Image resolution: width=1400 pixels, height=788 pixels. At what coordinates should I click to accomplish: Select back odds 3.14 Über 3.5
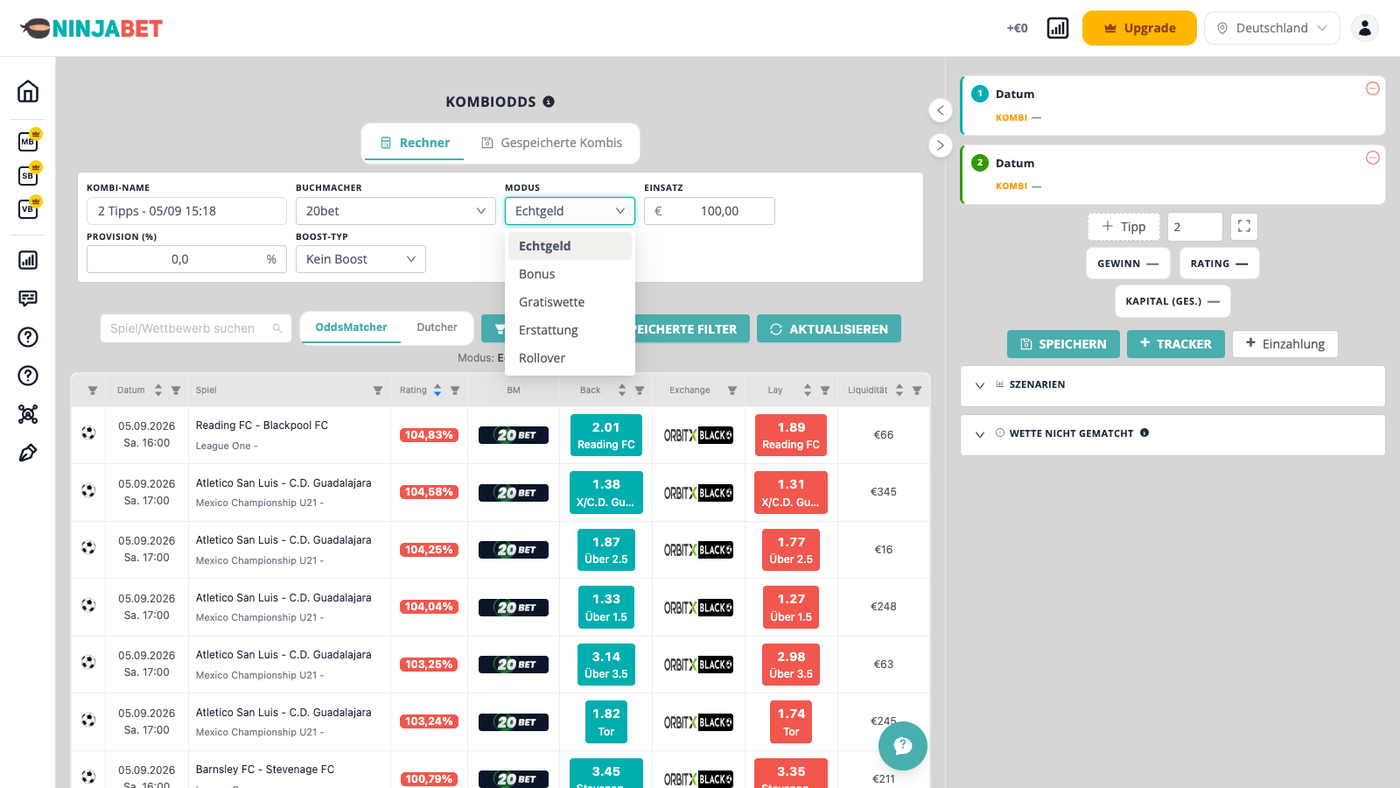(x=606, y=664)
